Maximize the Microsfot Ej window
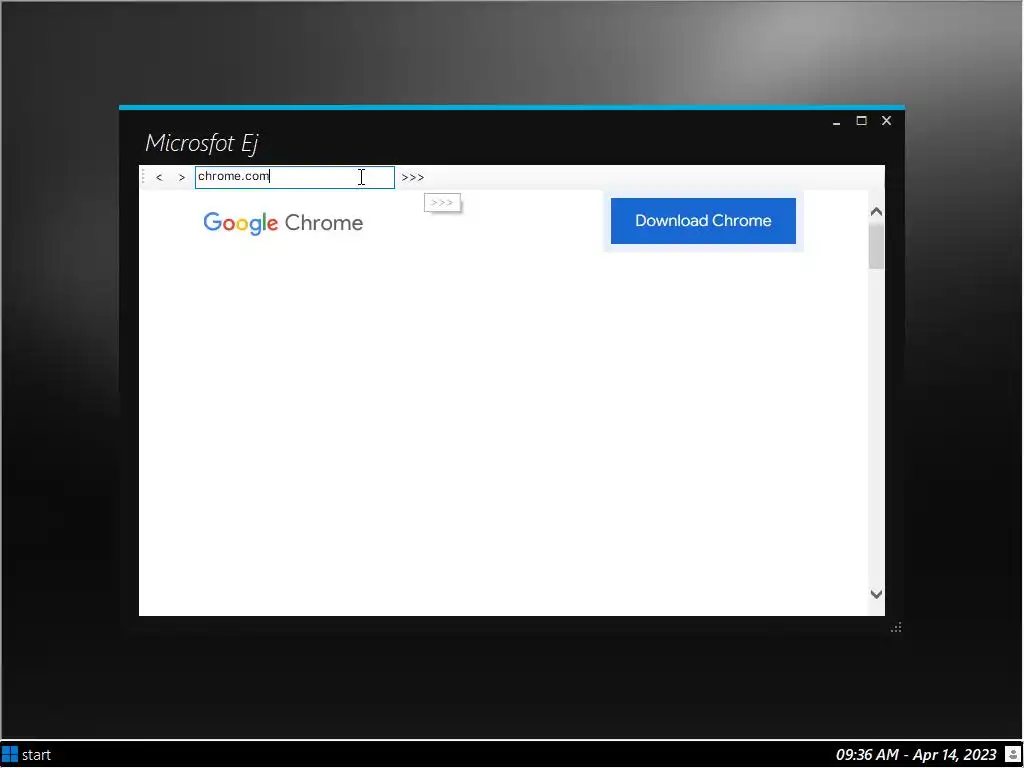 861,120
